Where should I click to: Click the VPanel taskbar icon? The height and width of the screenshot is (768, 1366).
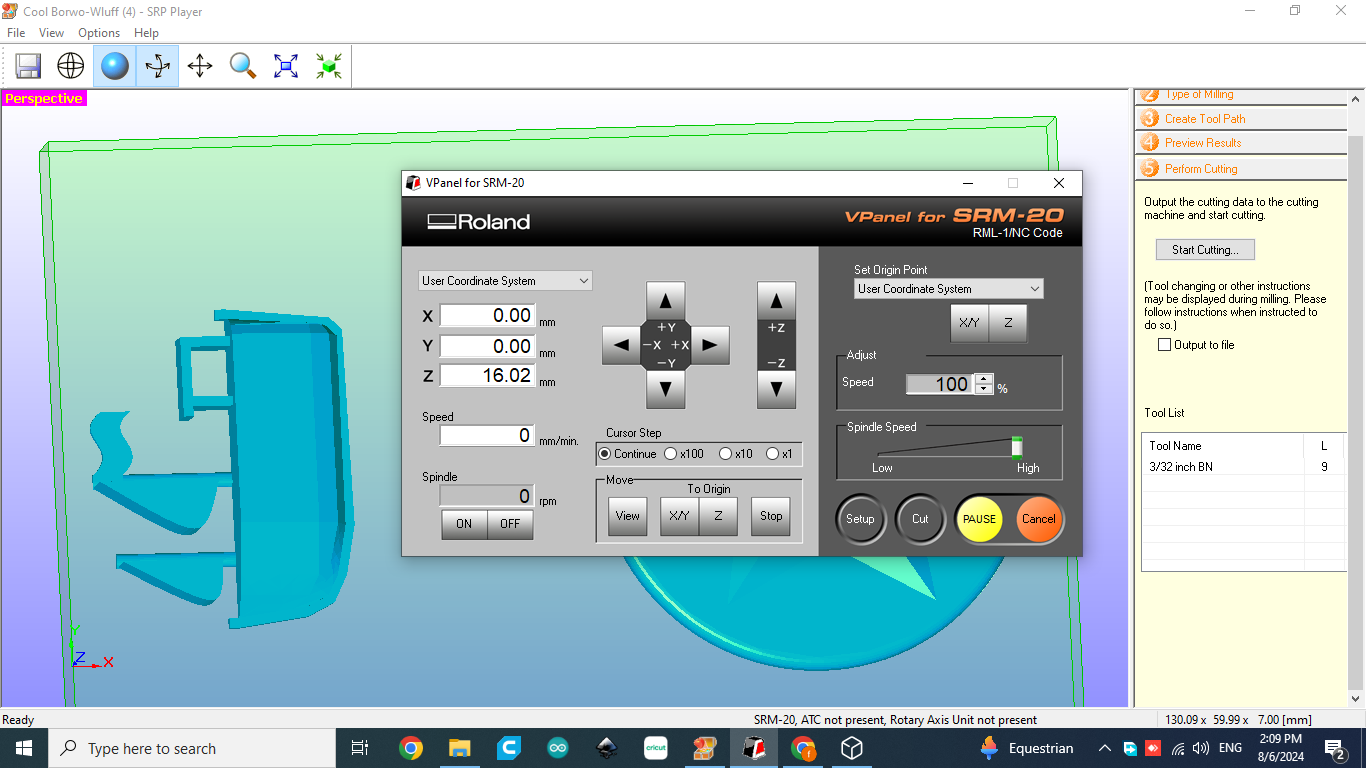coord(753,748)
